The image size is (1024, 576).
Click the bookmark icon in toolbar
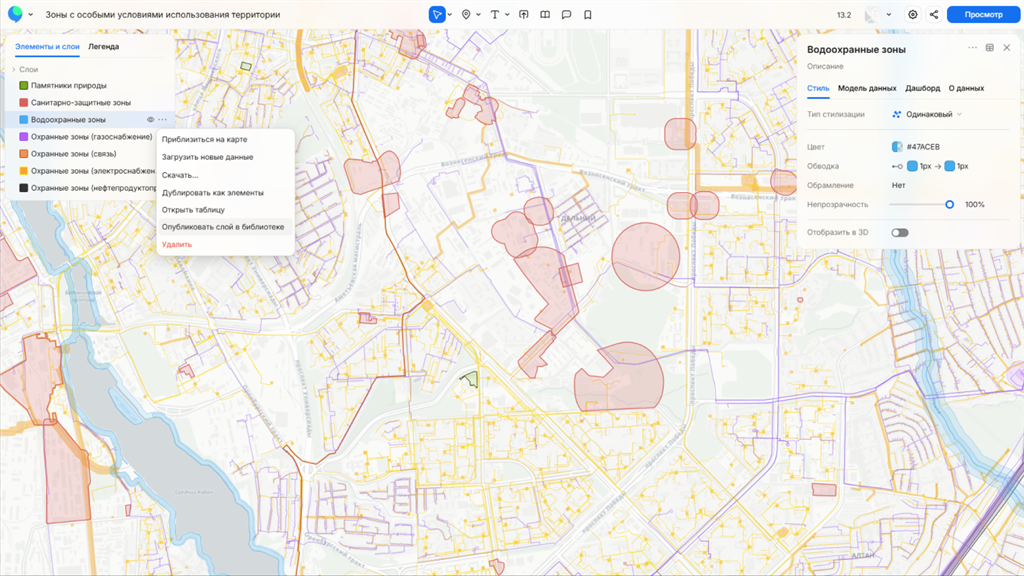[587, 15]
